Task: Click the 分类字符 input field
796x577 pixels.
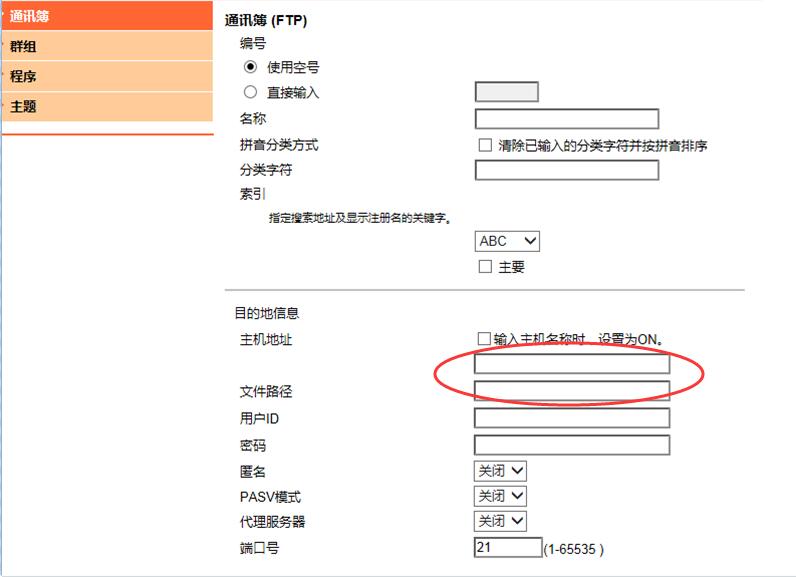Action: coord(566,170)
